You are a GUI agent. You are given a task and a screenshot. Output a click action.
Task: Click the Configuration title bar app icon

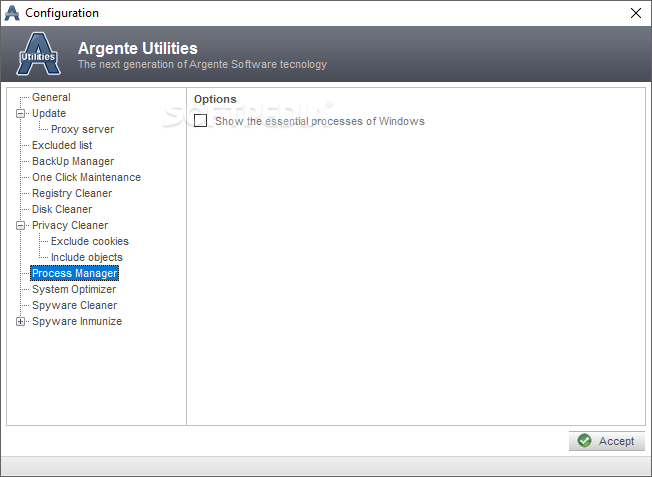tap(12, 13)
